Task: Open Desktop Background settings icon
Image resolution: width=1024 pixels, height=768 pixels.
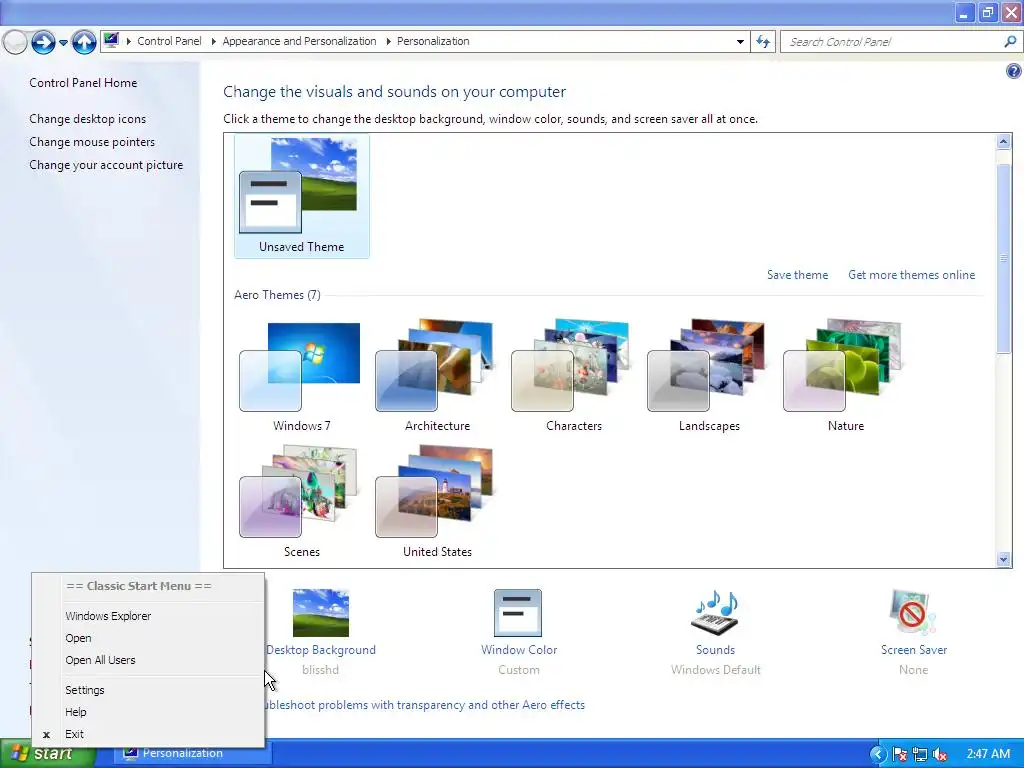Action: tap(321, 613)
